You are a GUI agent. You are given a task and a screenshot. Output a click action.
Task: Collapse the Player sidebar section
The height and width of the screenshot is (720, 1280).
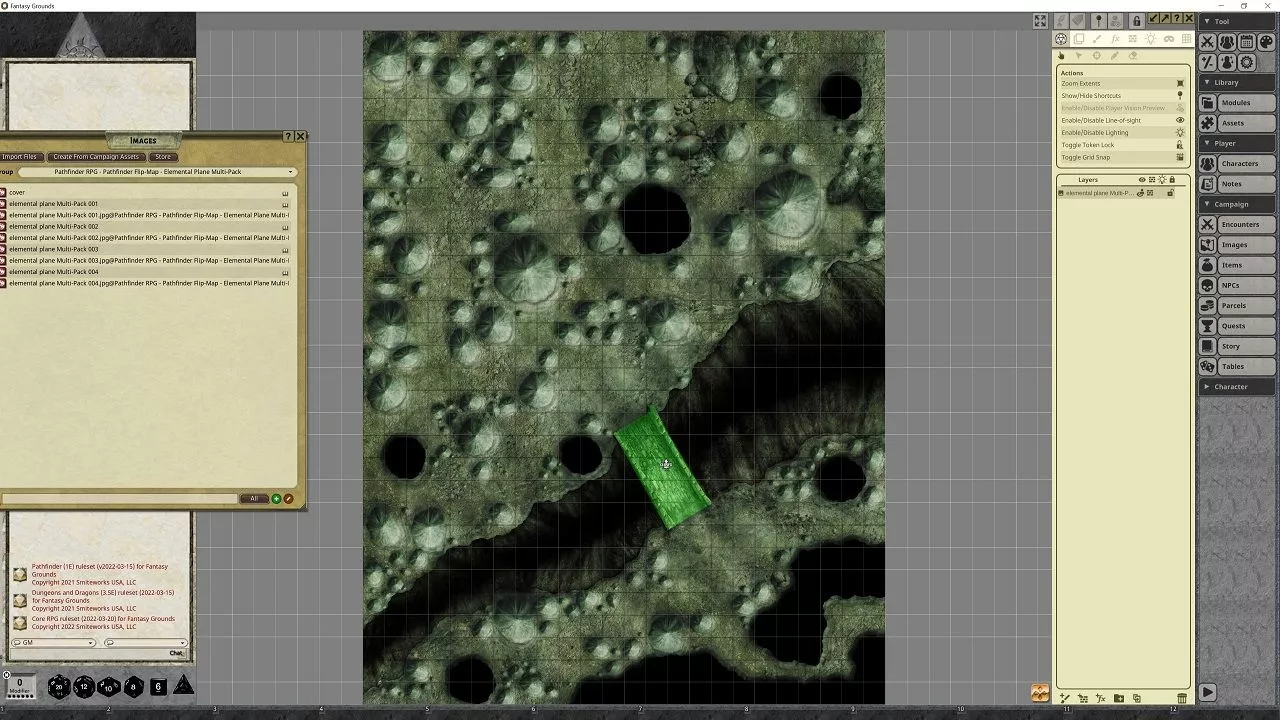click(x=1238, y=143)
